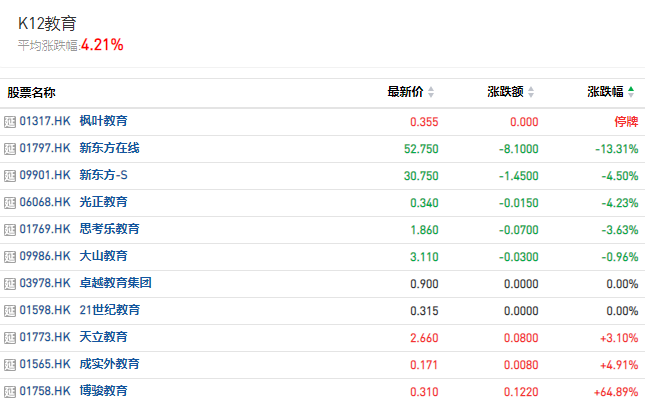
Task: Click change percentage -3.63%
Action: [620, 230]
